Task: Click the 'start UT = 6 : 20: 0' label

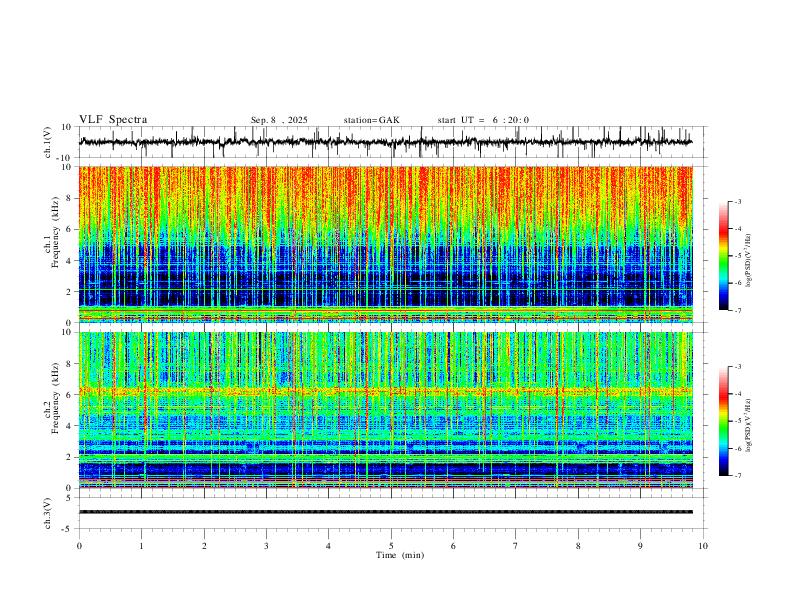Action: [x=483, y=120]
